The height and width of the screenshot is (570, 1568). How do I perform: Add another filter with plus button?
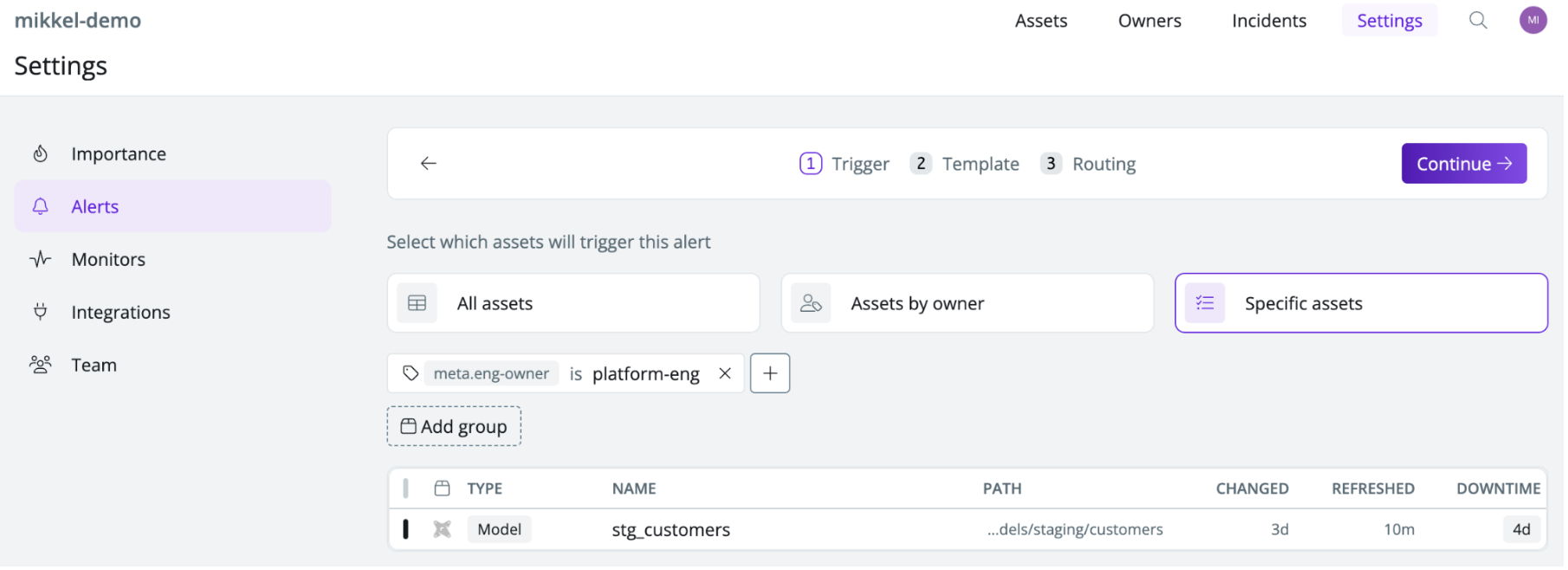tap(769, 373)
